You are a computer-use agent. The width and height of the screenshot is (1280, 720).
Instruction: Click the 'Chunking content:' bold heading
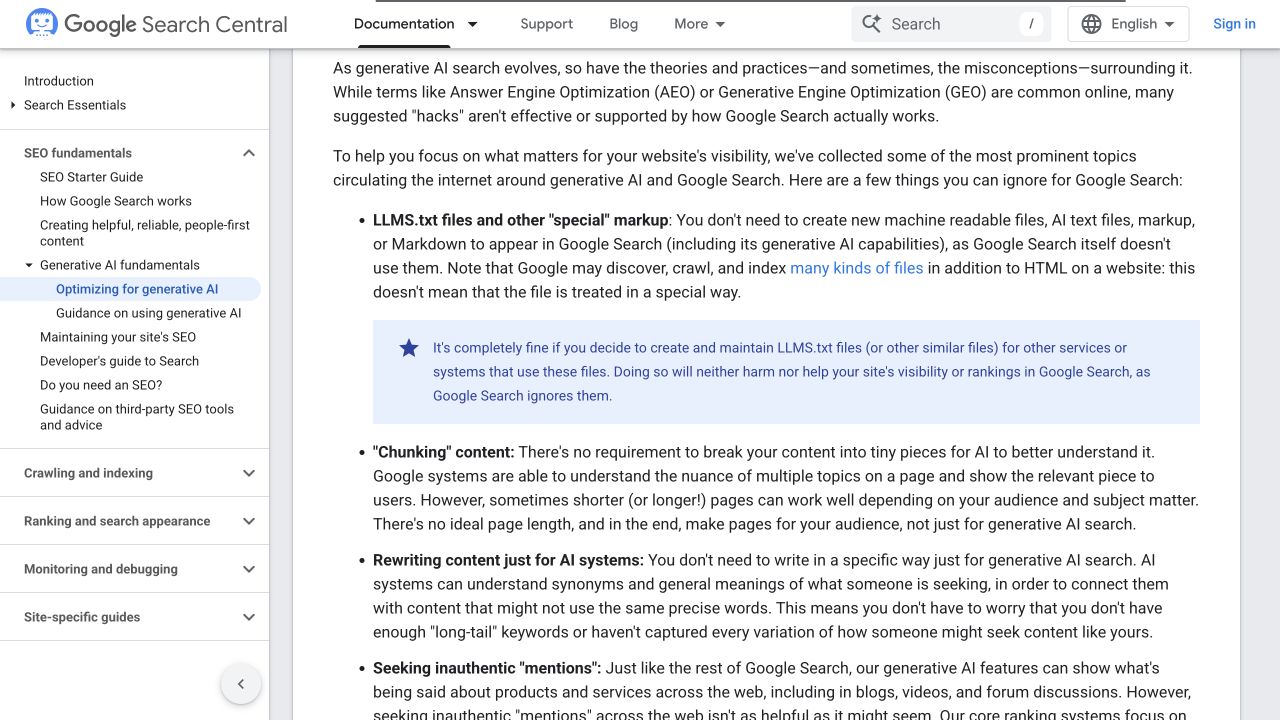coord(444,452)
